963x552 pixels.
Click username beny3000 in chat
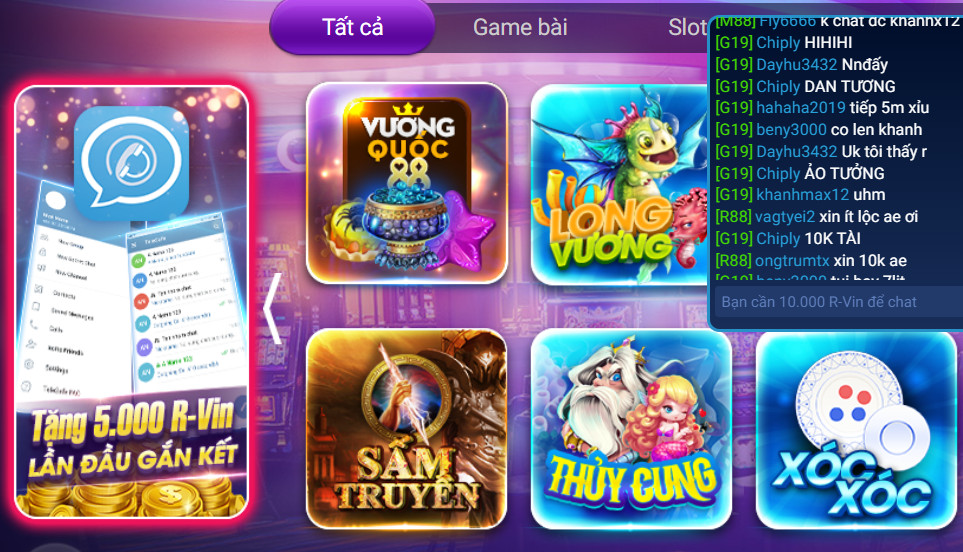pos(791,130)
